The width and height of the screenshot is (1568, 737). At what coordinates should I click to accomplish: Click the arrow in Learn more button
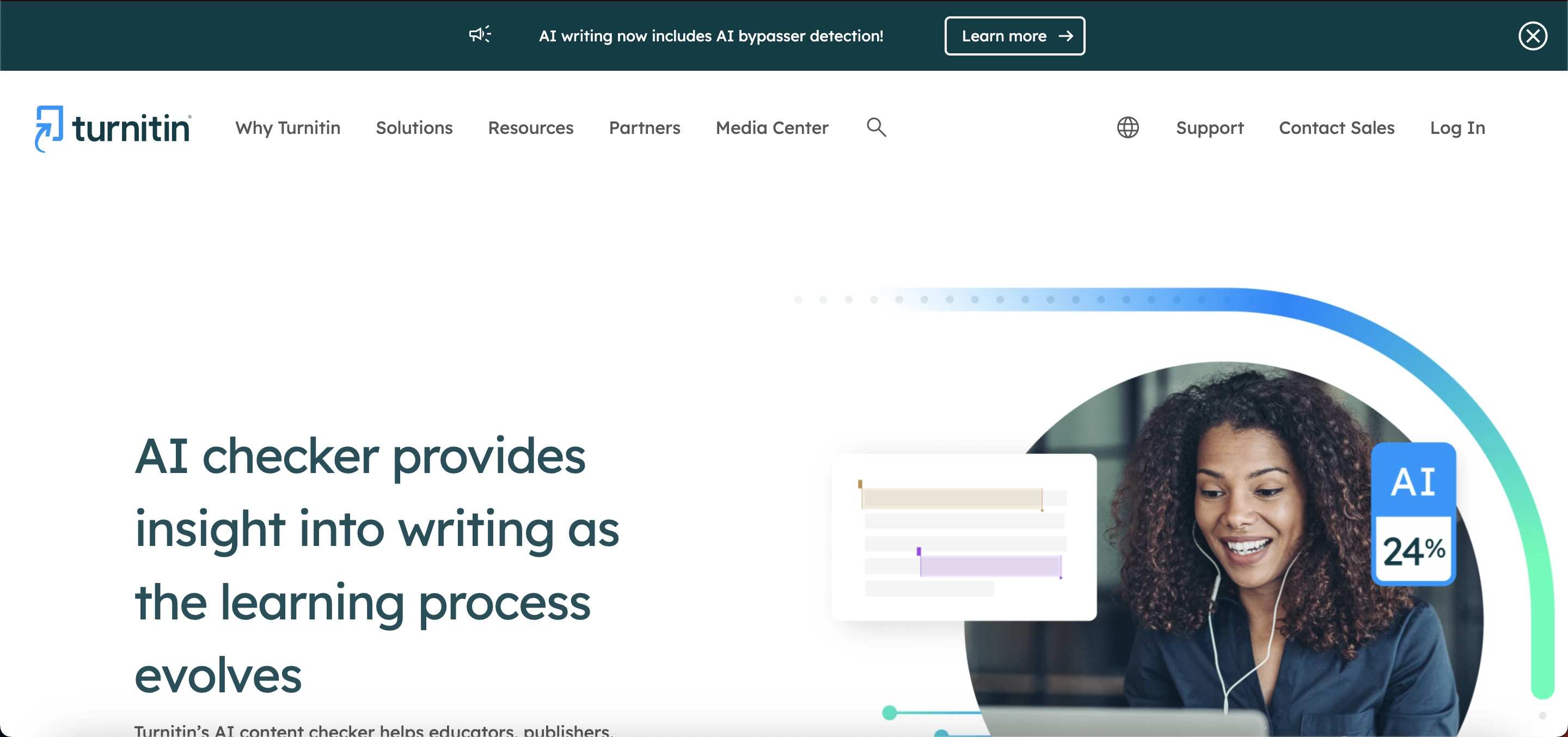(1065, 36)
